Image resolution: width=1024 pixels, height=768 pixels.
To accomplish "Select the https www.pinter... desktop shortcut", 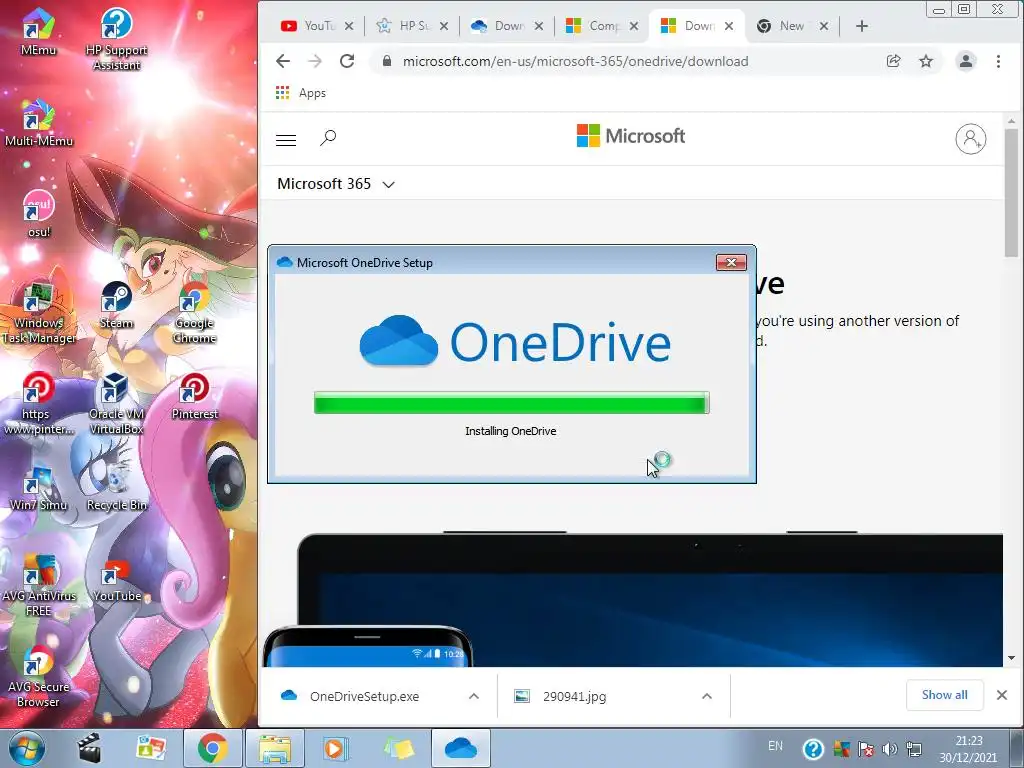I will point(39,403).
